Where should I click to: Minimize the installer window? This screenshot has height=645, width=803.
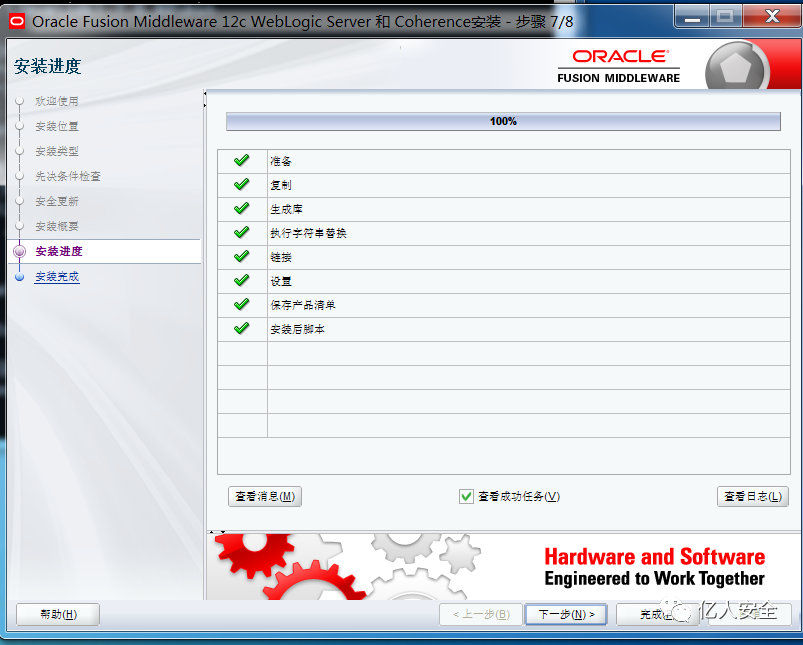point(692,17)
